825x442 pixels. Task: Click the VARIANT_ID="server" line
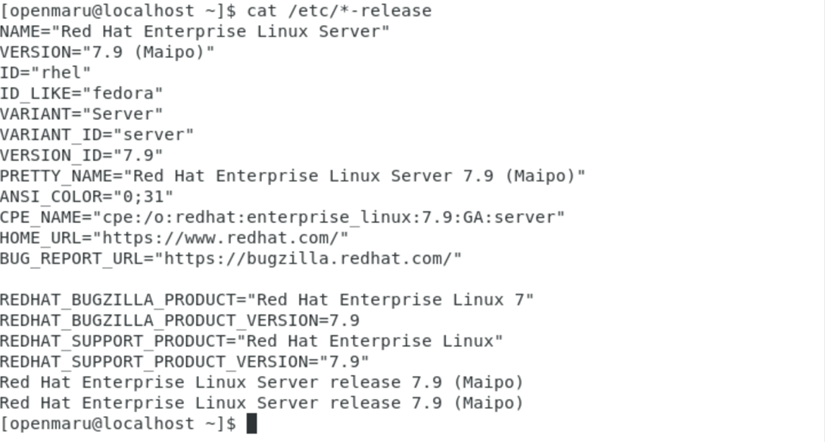click(97, 134)
